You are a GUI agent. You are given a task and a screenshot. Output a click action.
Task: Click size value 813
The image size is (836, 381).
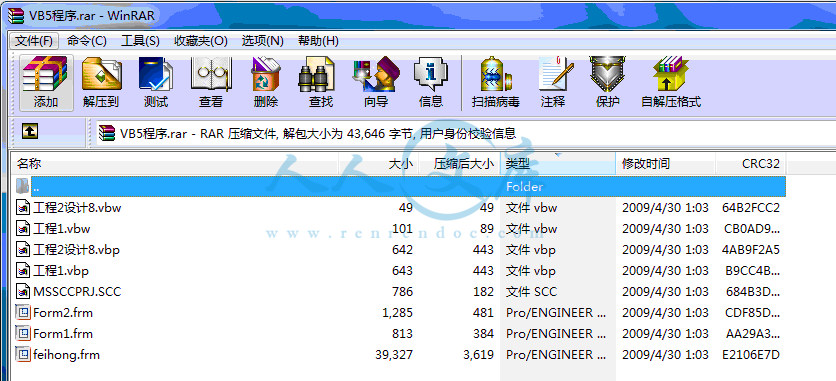[x=403, y=334]
